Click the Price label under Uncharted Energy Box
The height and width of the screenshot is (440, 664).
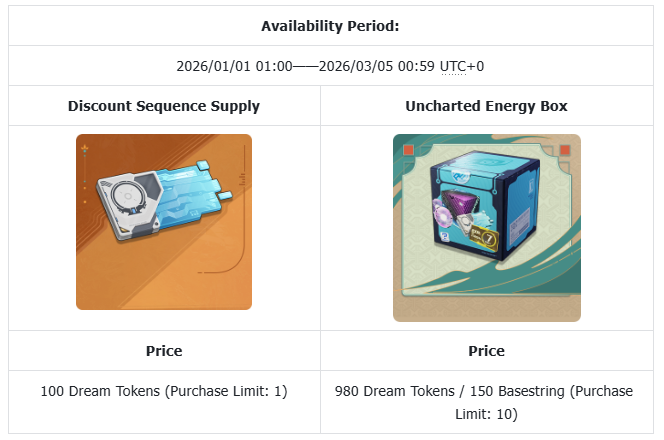point(485,351)
